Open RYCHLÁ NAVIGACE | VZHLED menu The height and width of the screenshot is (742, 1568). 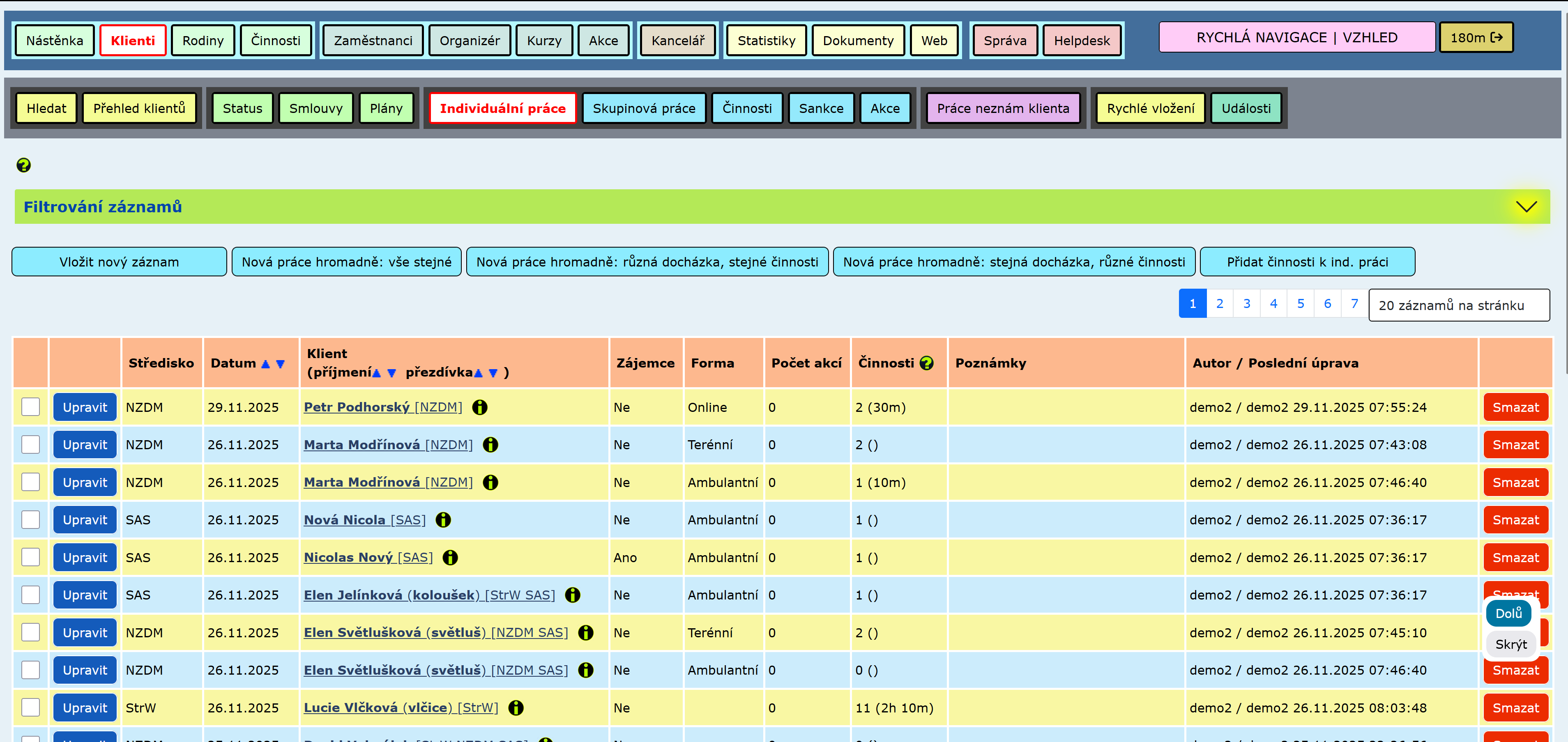[1296, 38]
